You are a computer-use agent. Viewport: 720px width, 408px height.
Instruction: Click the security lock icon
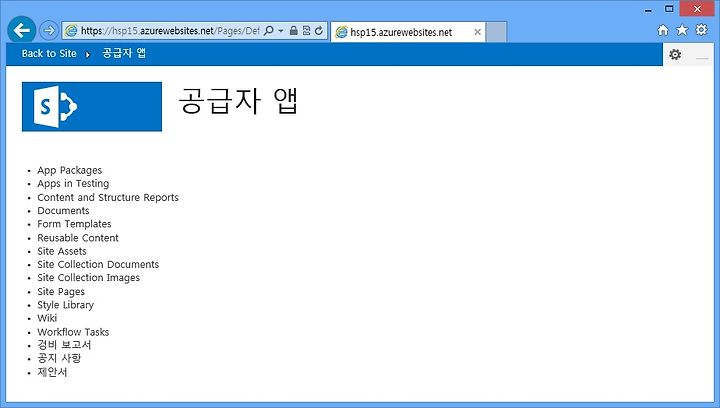(293, 31)
